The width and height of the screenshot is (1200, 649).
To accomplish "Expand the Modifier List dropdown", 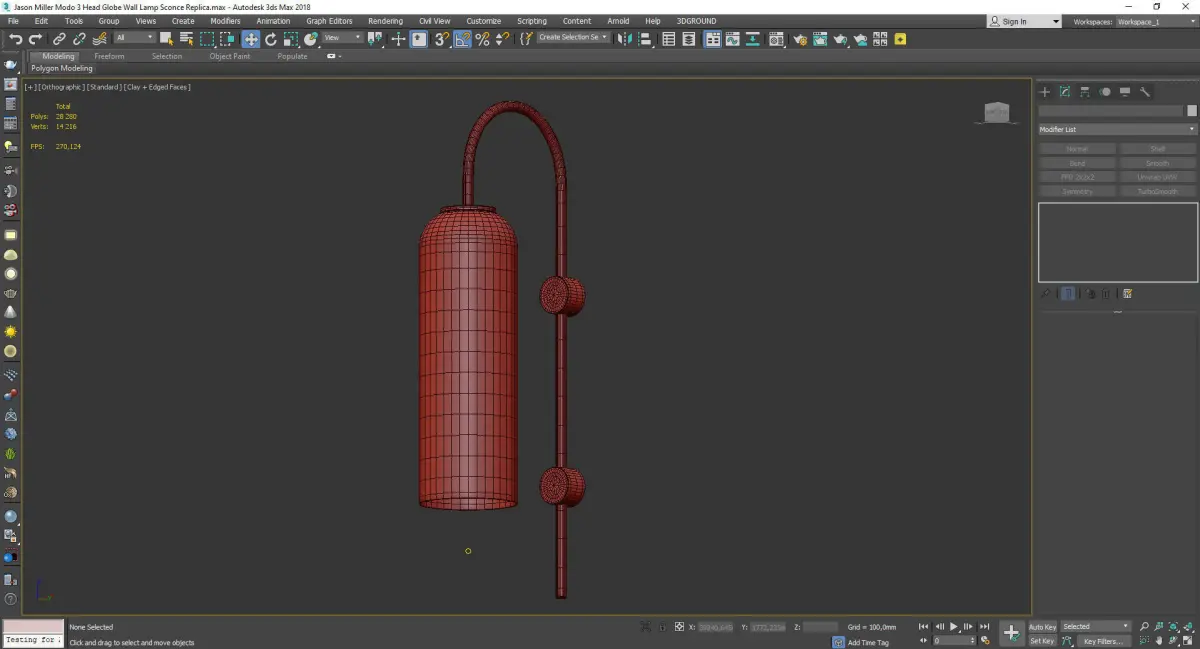I will coord(1117,130).
